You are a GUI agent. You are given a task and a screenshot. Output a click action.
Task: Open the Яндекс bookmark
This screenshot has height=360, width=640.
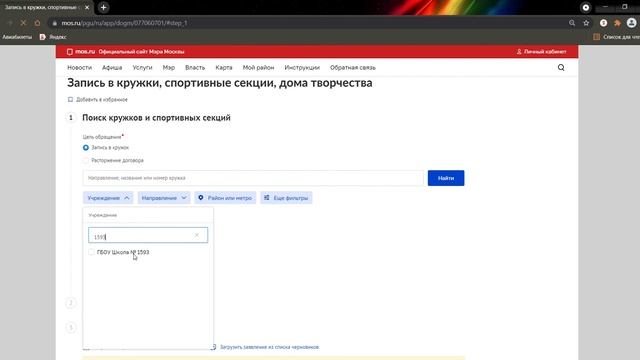tap(53, 37)
